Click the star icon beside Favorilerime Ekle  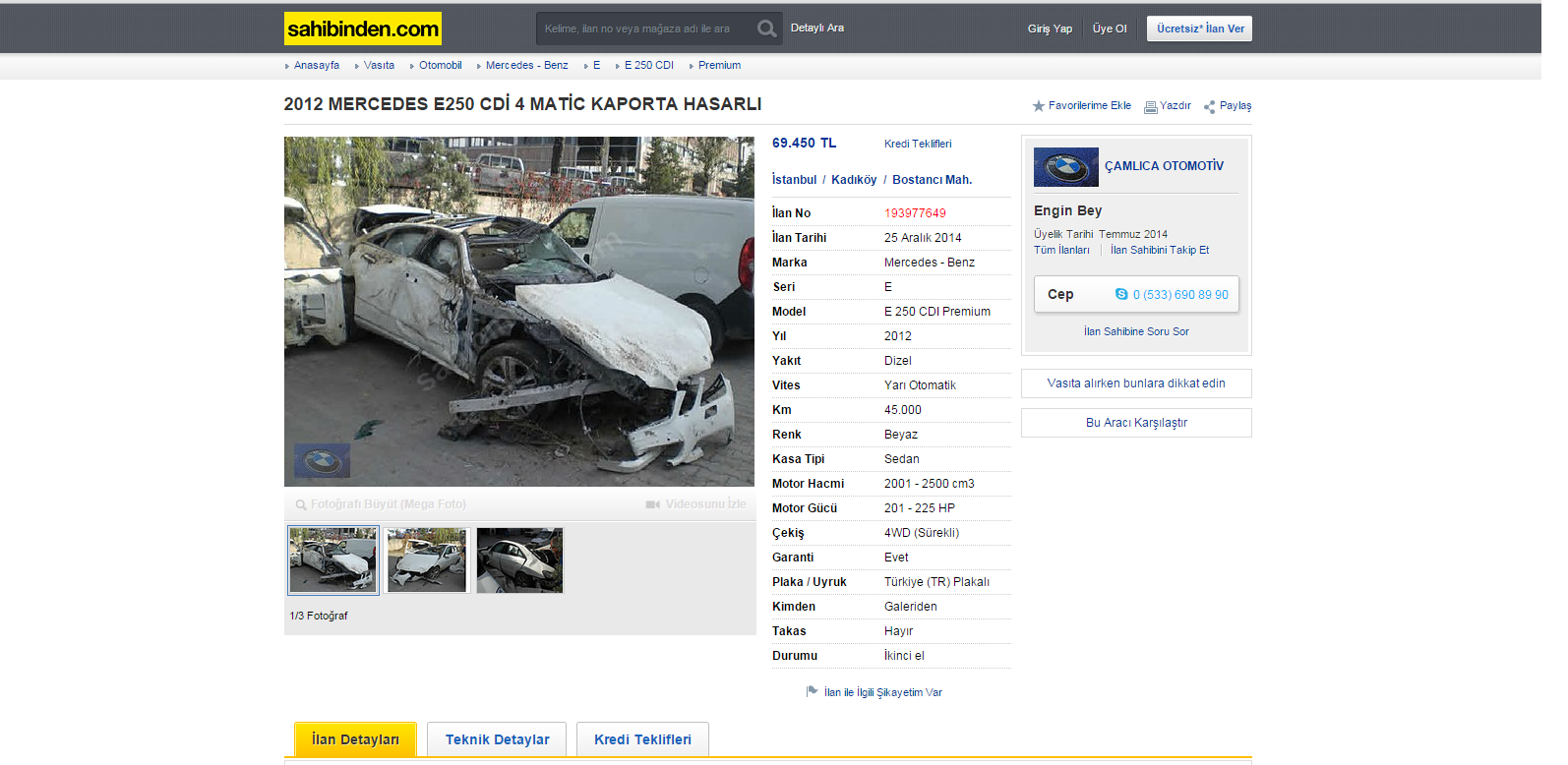coord(1038,106)
